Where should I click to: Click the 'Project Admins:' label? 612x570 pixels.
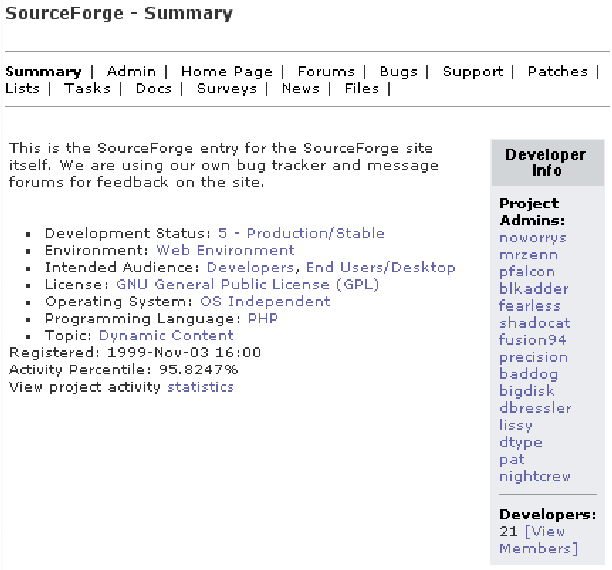coord(532,212)
